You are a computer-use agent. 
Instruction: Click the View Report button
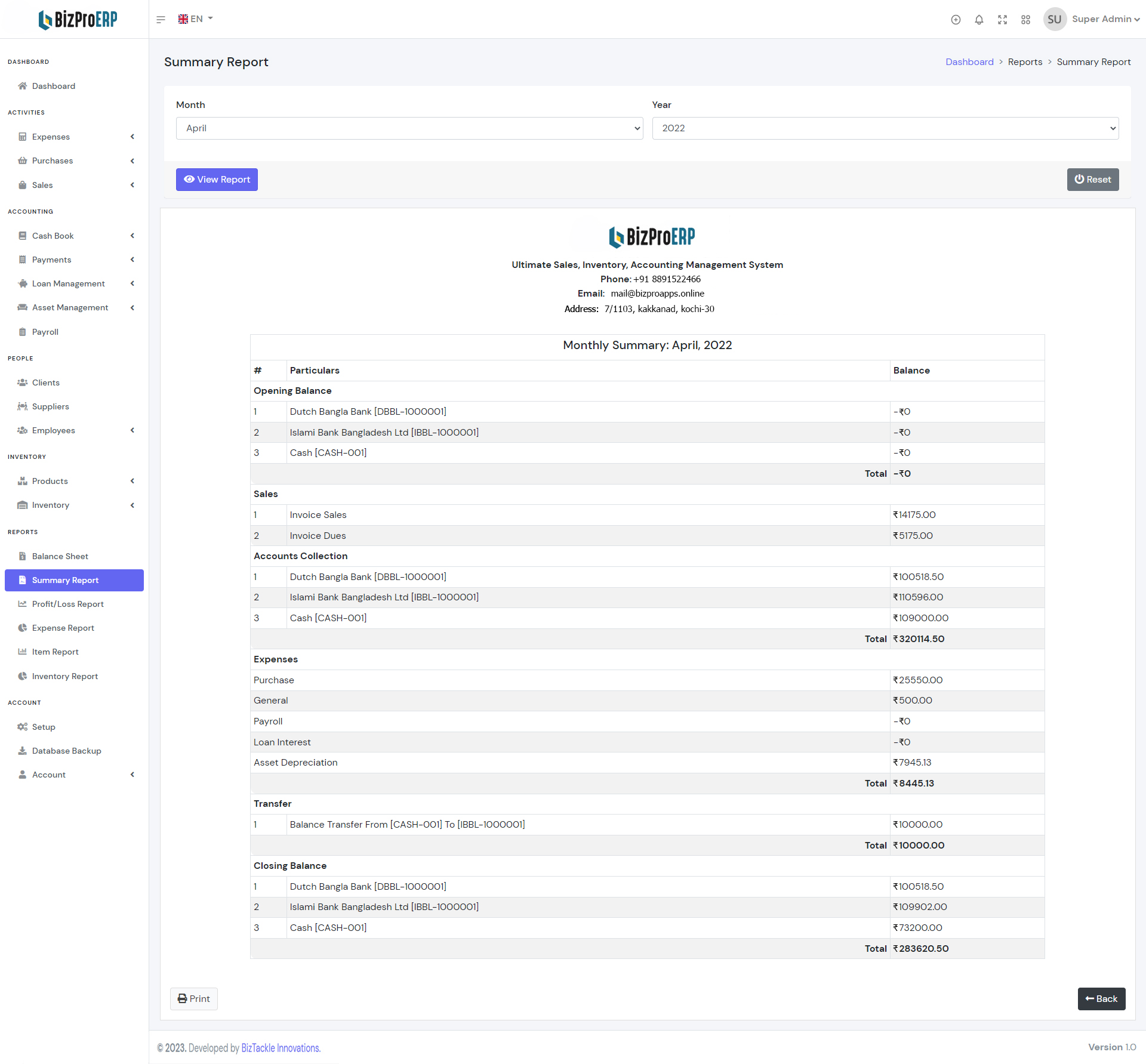click(x=217, y=180)
